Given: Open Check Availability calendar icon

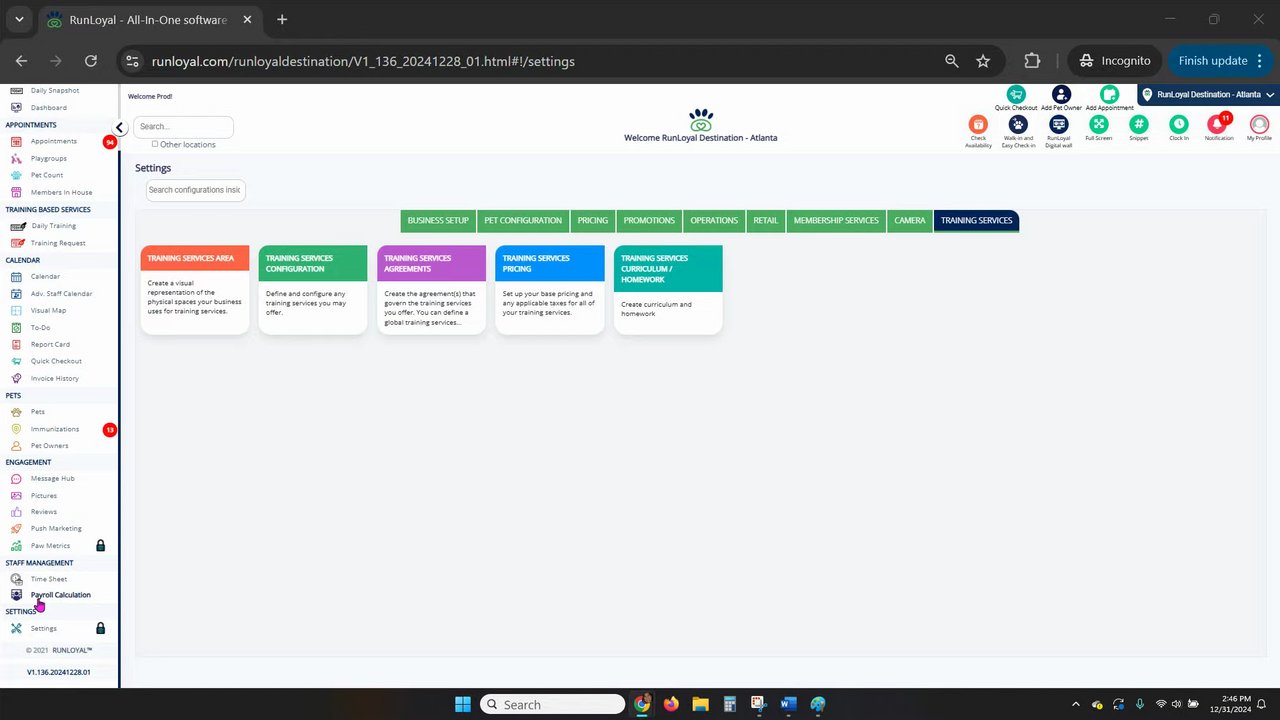Looking at the screenshot, I should click(978, 124).
